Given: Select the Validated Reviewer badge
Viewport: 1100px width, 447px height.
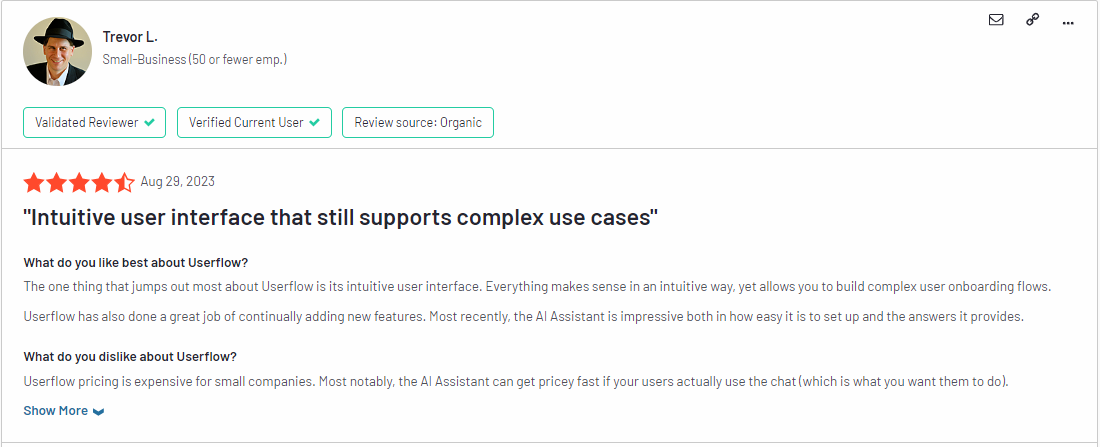Looking at the screenshot, I should click(x=95, y=122).
